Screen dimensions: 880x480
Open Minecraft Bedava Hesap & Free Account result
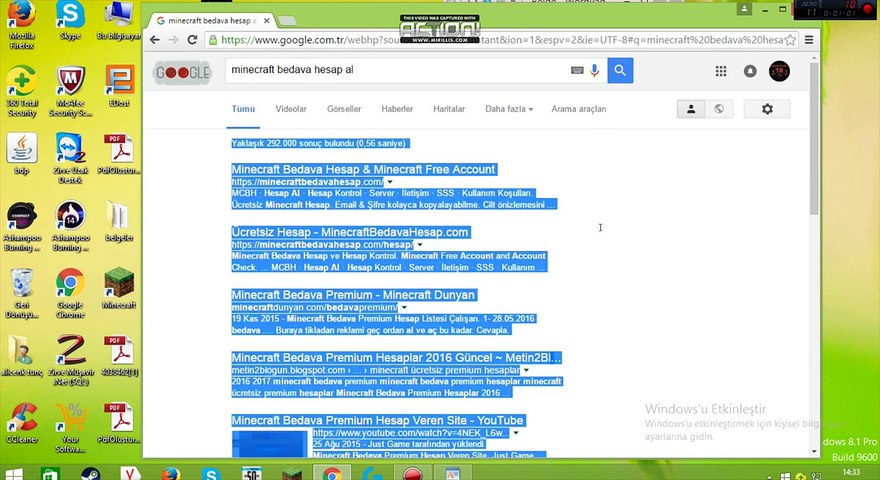tap(364, 170)
